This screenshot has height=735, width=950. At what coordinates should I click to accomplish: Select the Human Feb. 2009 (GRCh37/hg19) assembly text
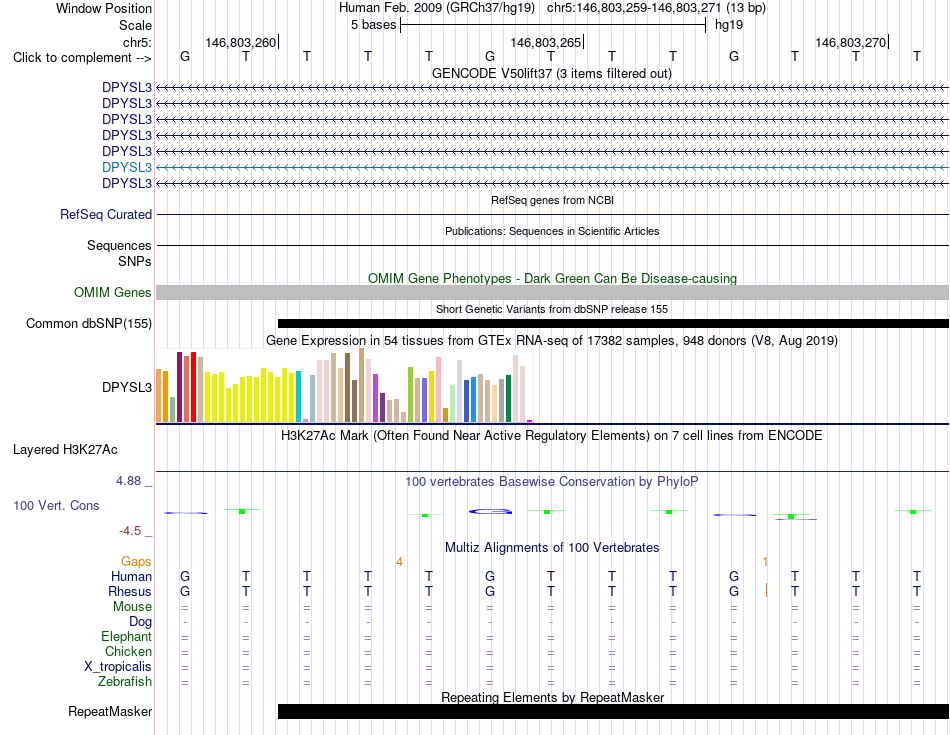point(437,8)
